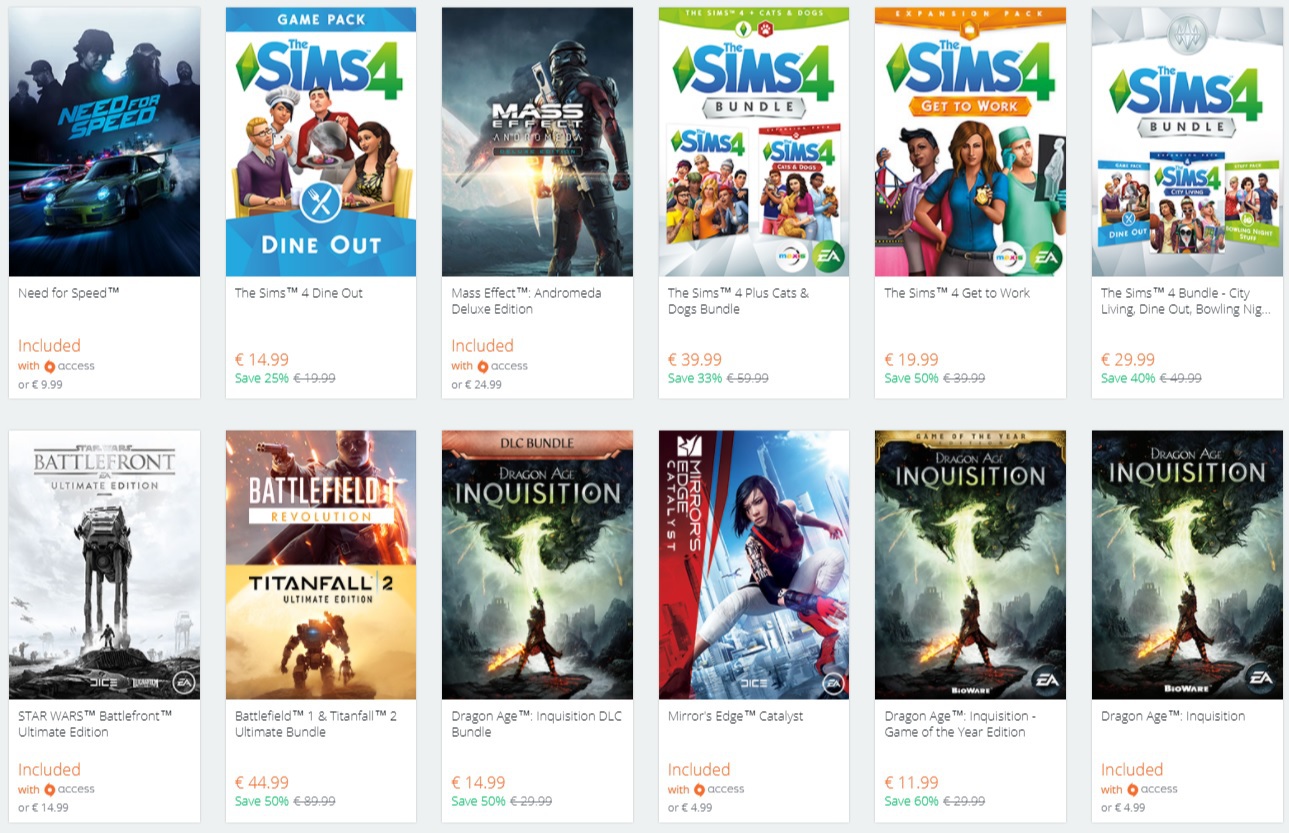Viewport: 1289px width, 833px height.
Task: Open The Sims 4 Plus Cats & Dogs Bundle title
Action: coord(738,301)
